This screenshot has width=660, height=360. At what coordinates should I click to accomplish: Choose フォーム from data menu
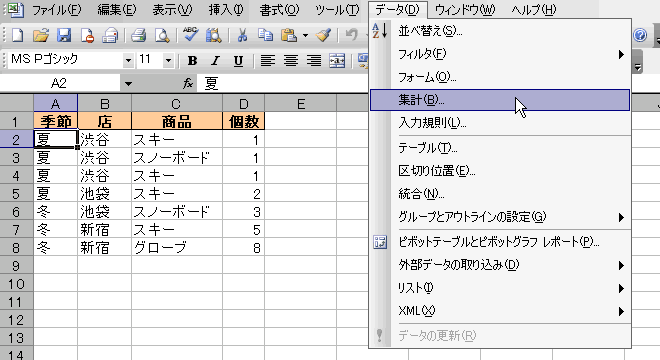(500, 77)
